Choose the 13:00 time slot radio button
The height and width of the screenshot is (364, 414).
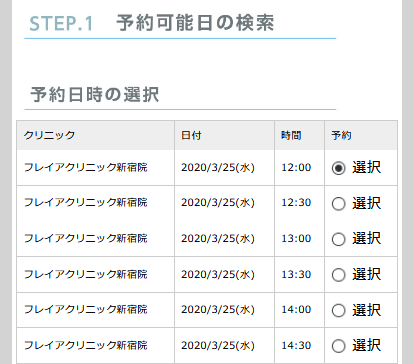click(x=338, y=239)
